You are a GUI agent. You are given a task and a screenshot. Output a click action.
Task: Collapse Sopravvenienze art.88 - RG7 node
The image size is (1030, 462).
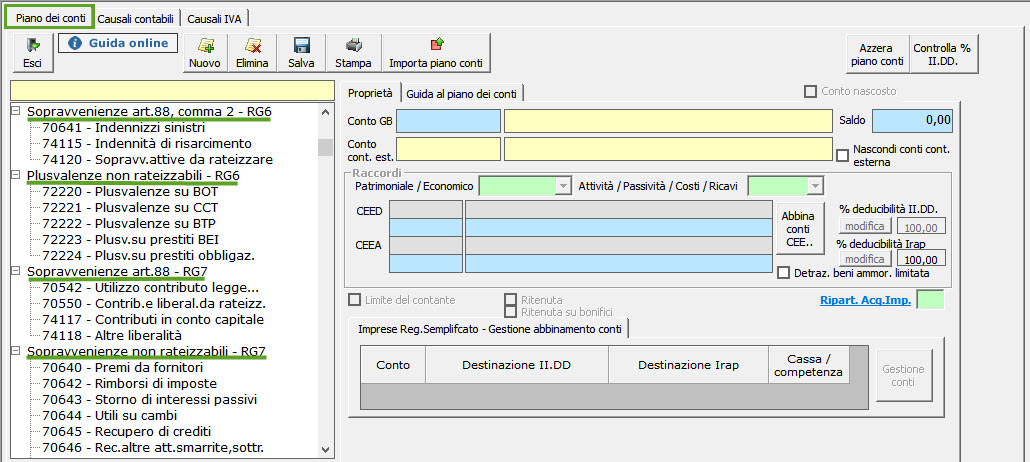[16, 271]
